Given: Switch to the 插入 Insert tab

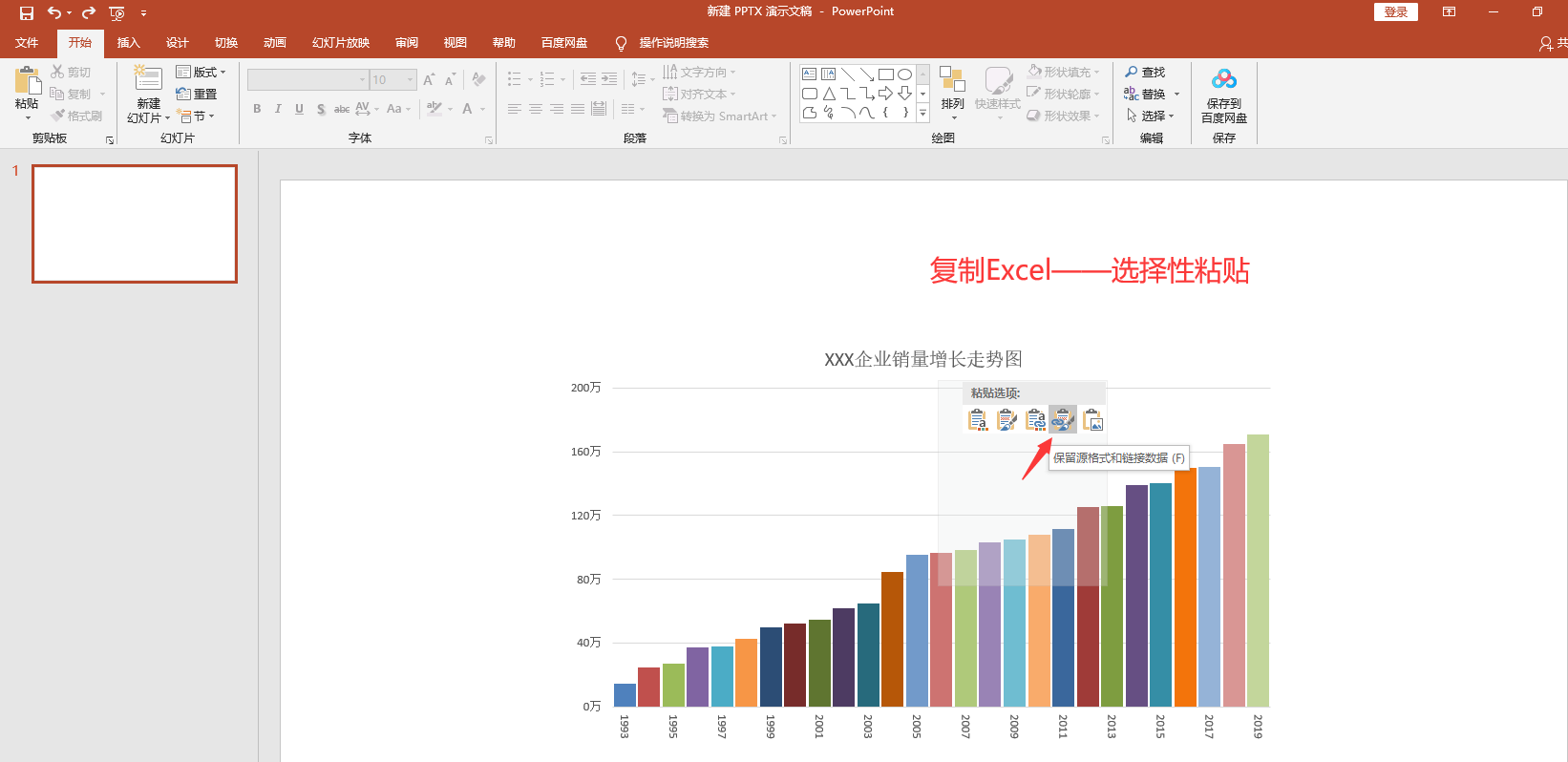Looking at the screenshot, I should (x=129, y=43).
